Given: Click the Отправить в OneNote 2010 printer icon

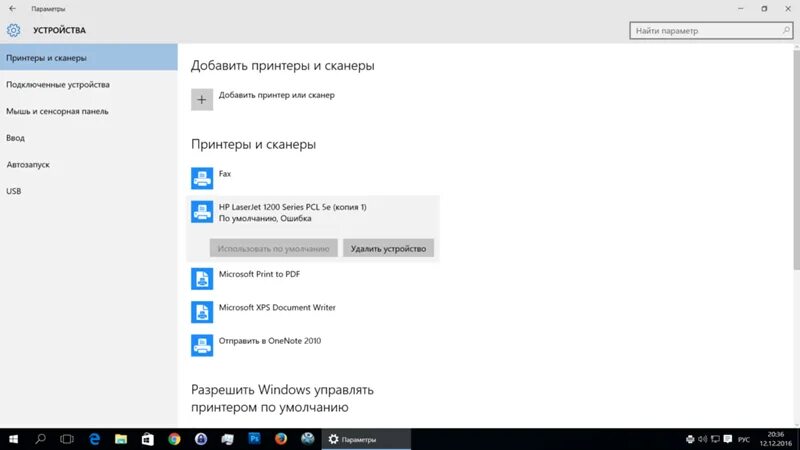Looking at the screenshot, I should (x=202, y=345).
